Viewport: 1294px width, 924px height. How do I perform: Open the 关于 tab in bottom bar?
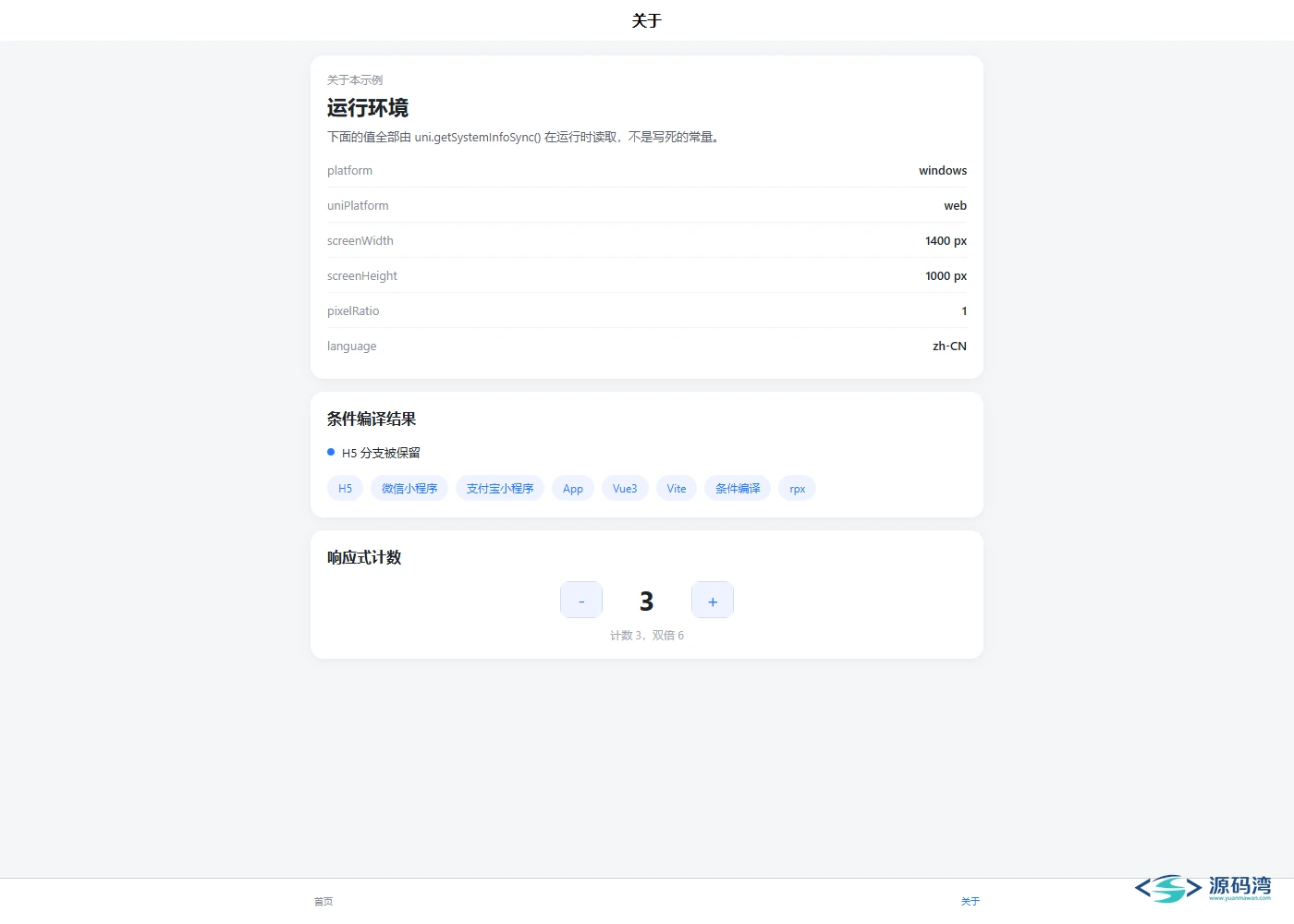coord(970,901)
